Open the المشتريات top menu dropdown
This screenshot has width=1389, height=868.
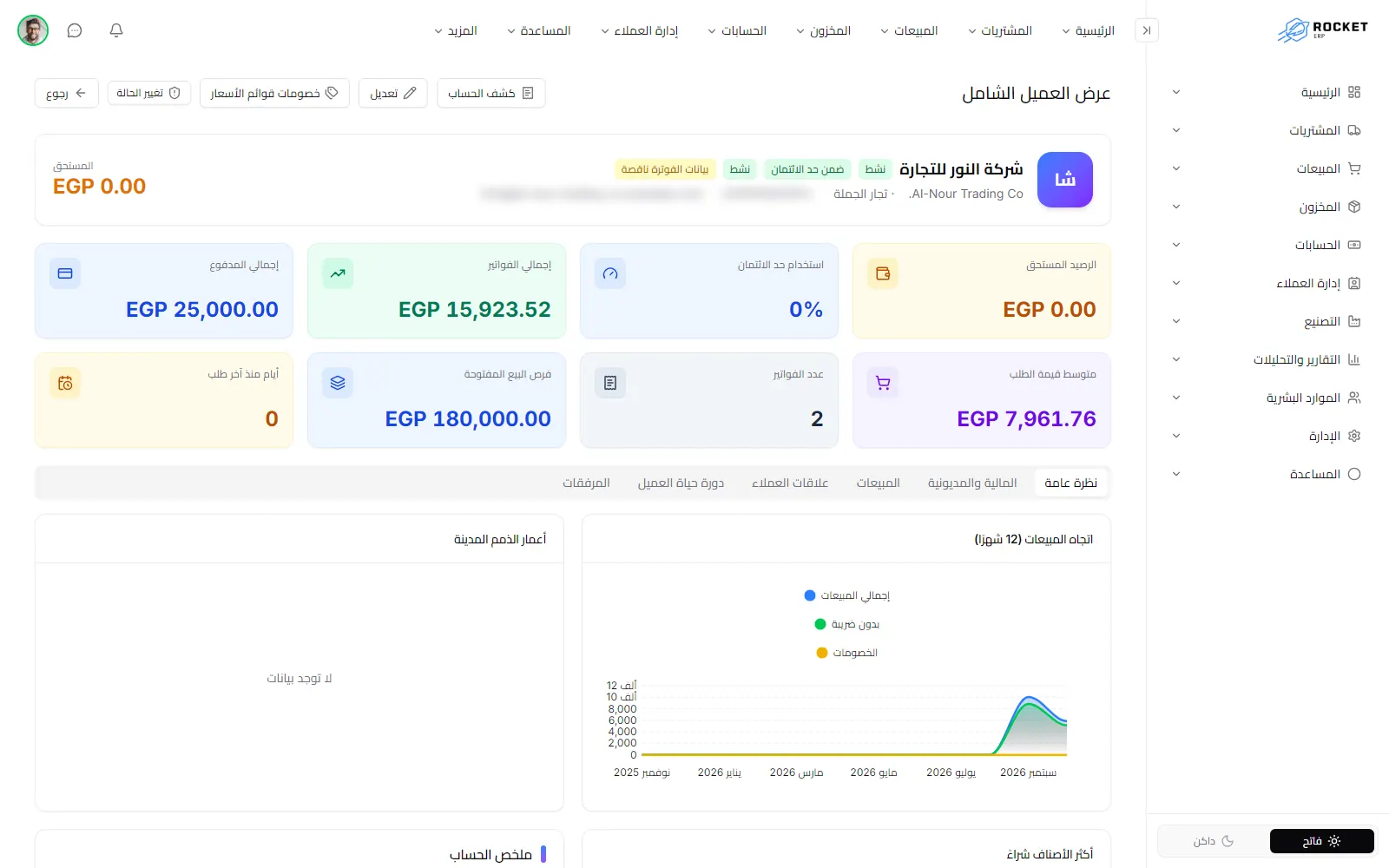(1000, 30)
